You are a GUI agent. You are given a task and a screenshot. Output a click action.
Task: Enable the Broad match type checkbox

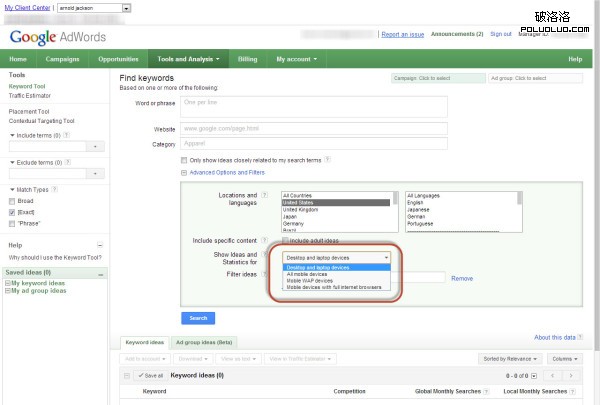tap(12, 201)
